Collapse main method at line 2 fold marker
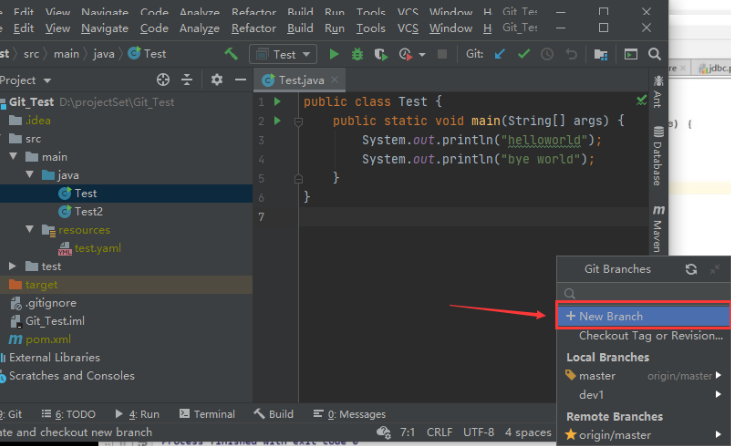Viewport: 731px width, 446px height. [x=298, y=122]
